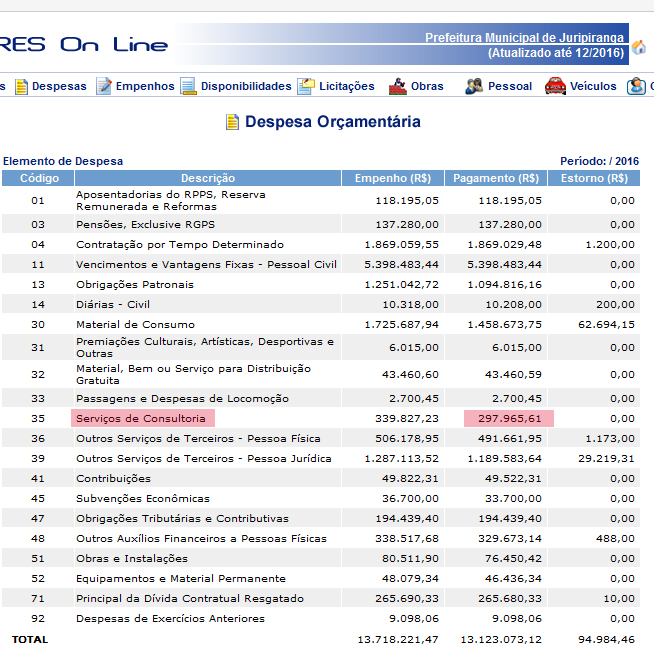Click Outros Auxílios Financeiros a Pessoas Físicas

coord(201,539)
